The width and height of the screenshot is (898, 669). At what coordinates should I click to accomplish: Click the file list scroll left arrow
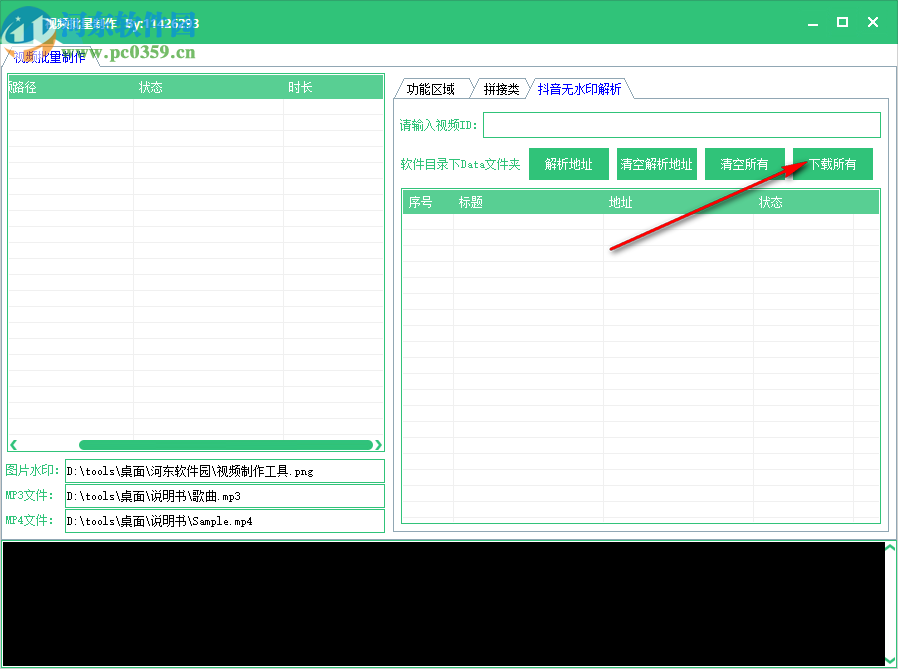[14, 445]
